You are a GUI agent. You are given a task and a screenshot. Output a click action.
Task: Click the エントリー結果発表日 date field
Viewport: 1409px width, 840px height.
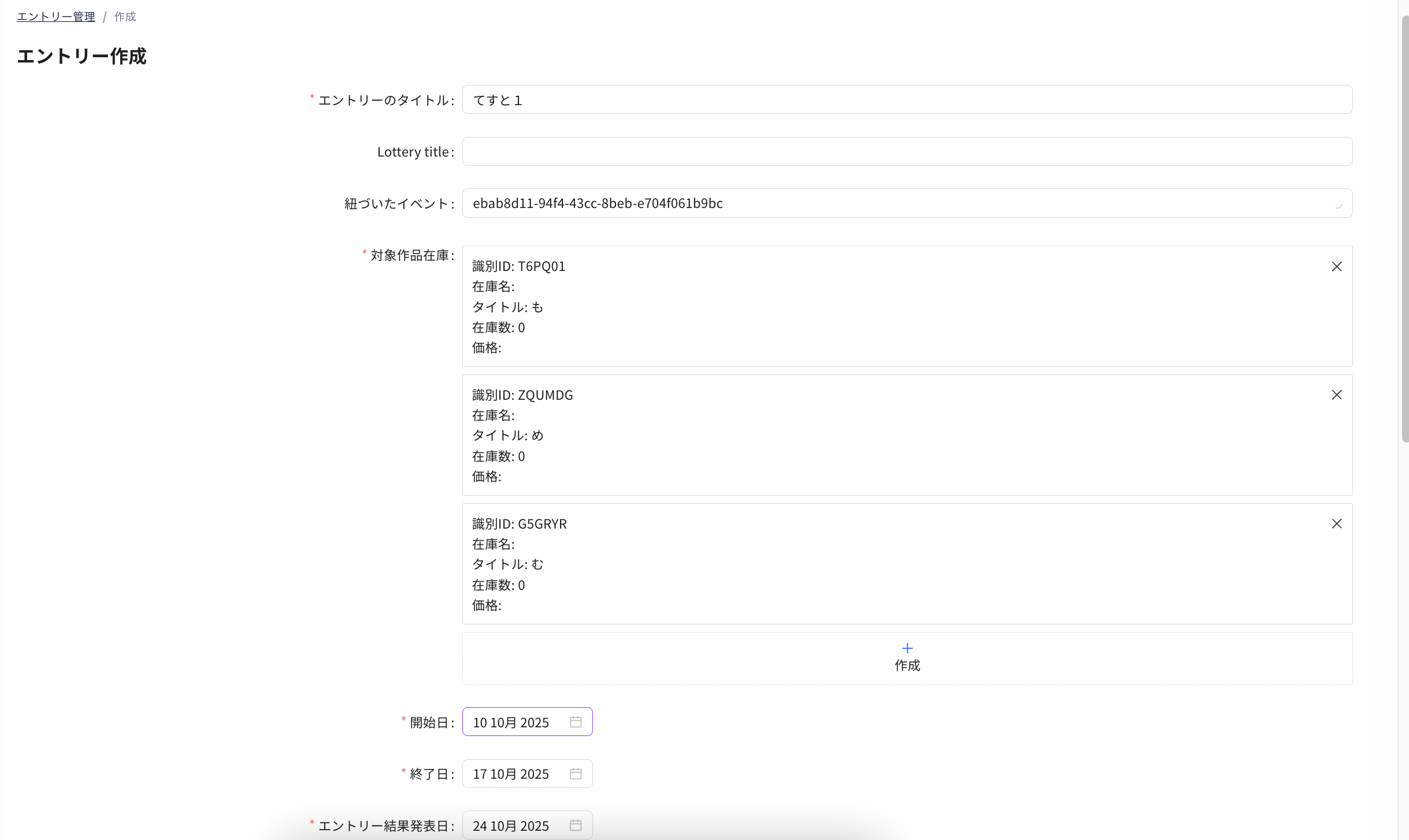coord(514,825)
